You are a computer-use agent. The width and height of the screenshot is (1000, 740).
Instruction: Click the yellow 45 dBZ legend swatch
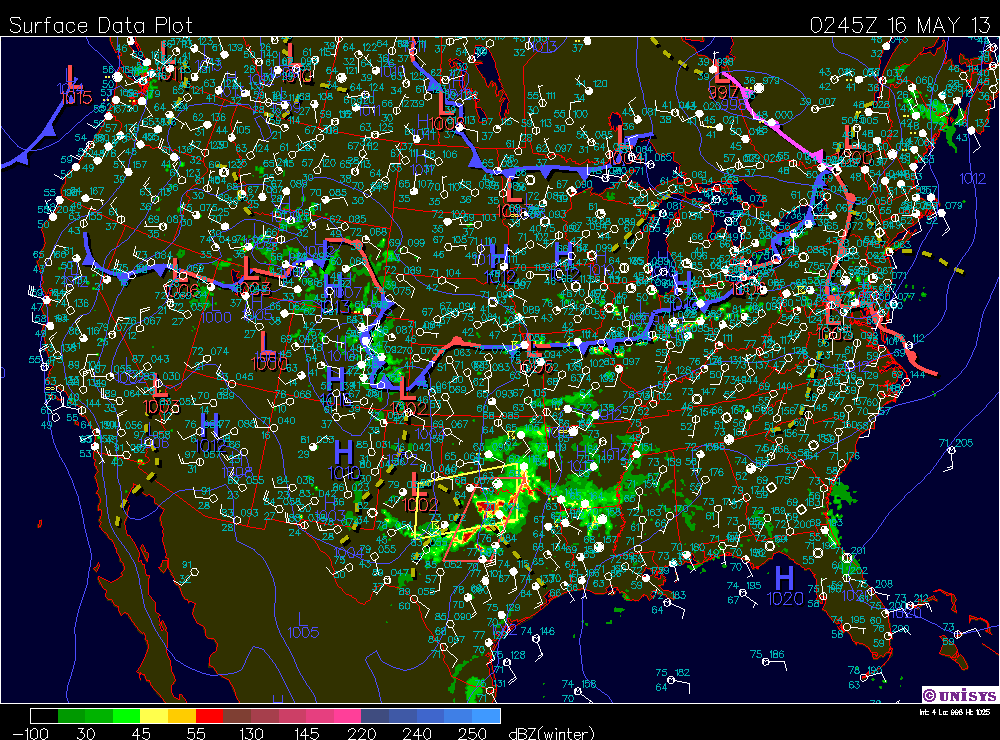(x=153, y=716)
